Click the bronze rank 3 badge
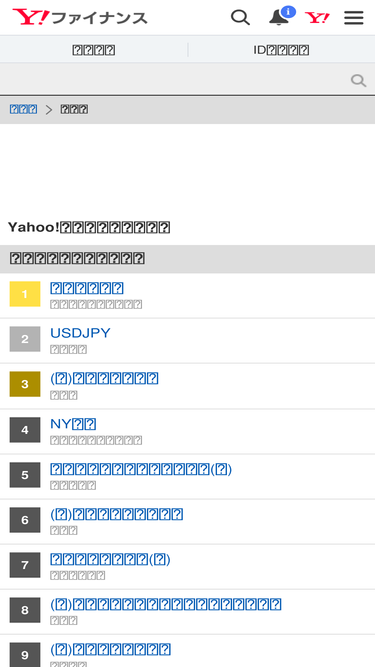 pos(25,384)
